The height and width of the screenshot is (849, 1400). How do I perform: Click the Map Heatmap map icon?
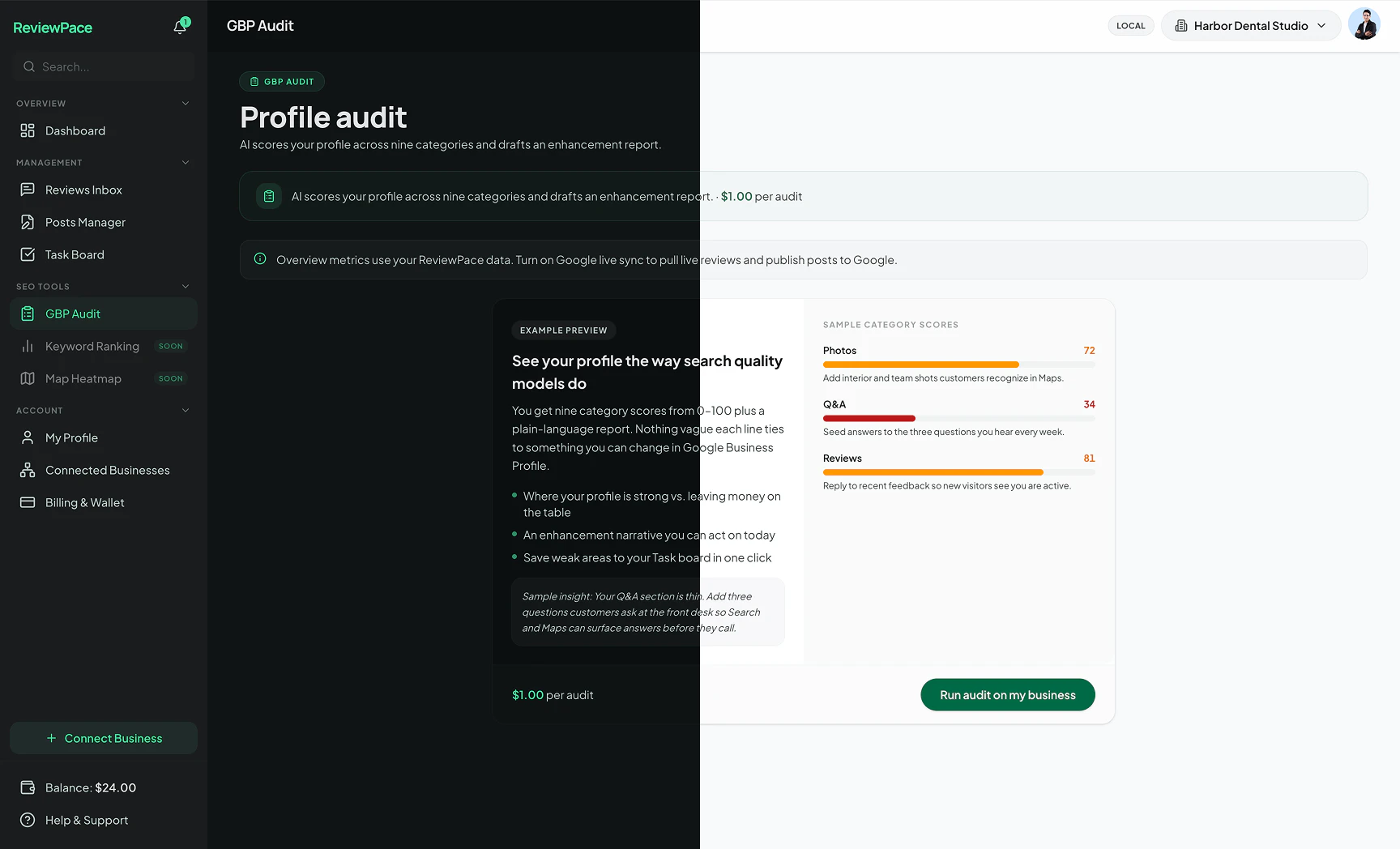[x=28, y=378]
